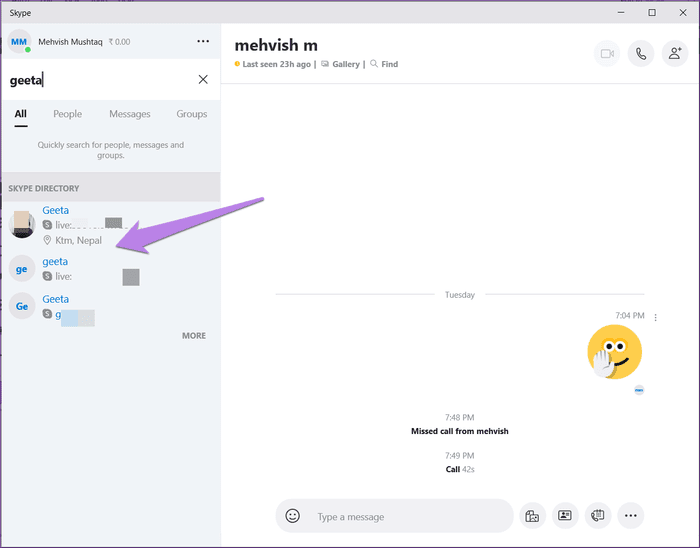700x548 pixels.
Task: Schedule a call from the chat bar
Action: [598, 516]
